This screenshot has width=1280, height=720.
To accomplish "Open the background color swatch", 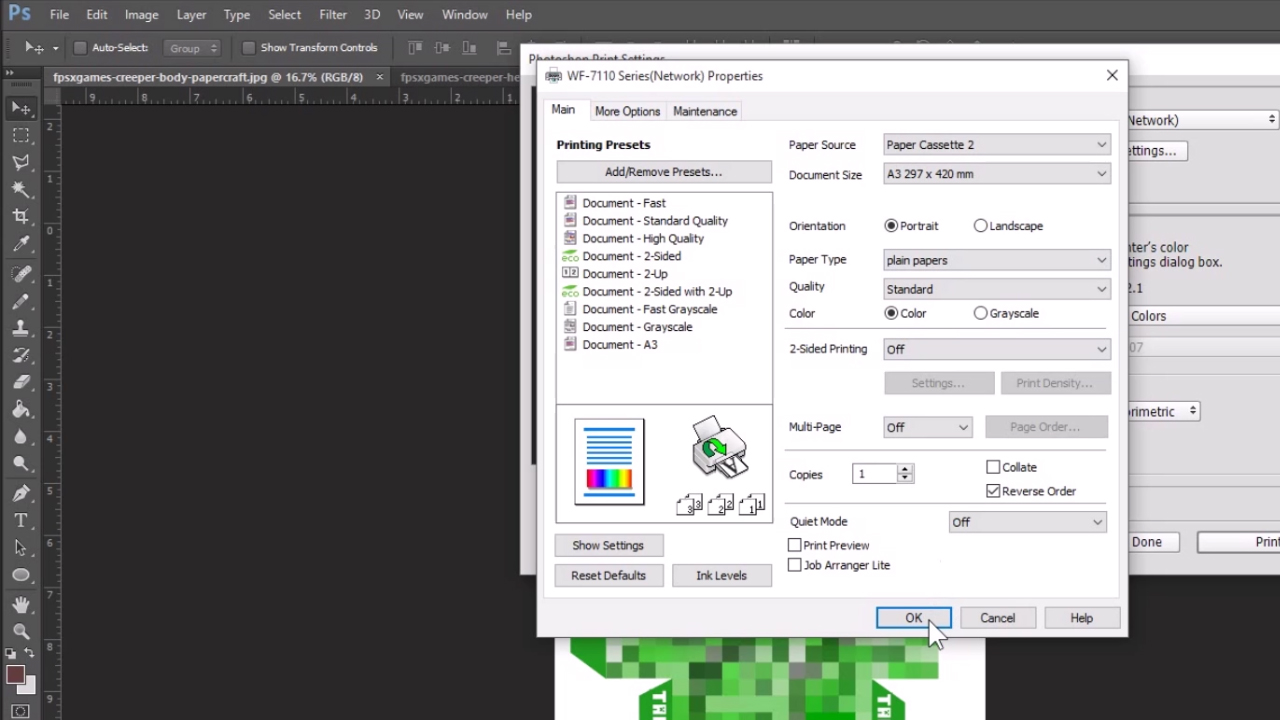I will pyautogui.click(x=28, y=687).
